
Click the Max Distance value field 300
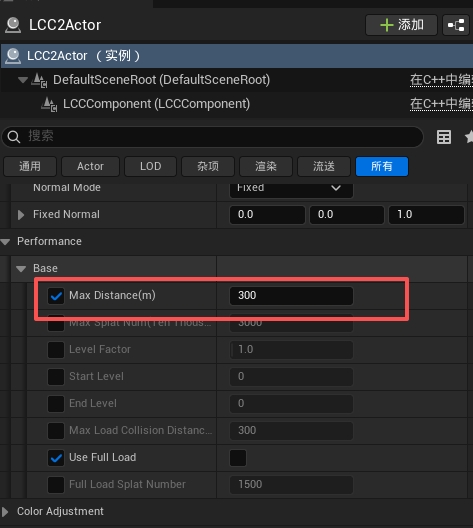coord(291,296)
